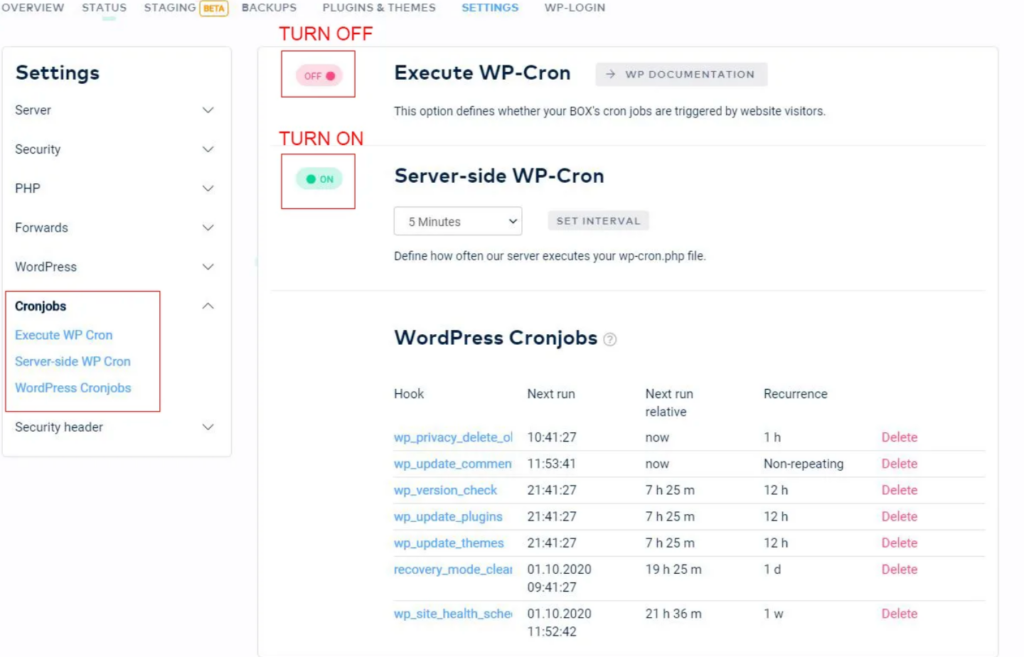
Task: Expand the PHP settings section
Action: point(114,188)
